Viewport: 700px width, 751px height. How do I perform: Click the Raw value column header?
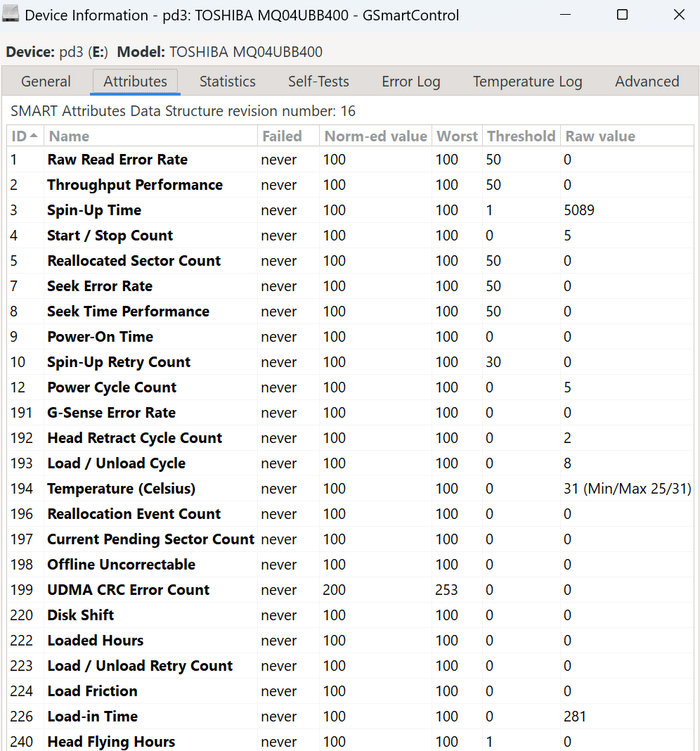[x=600, y=136]
